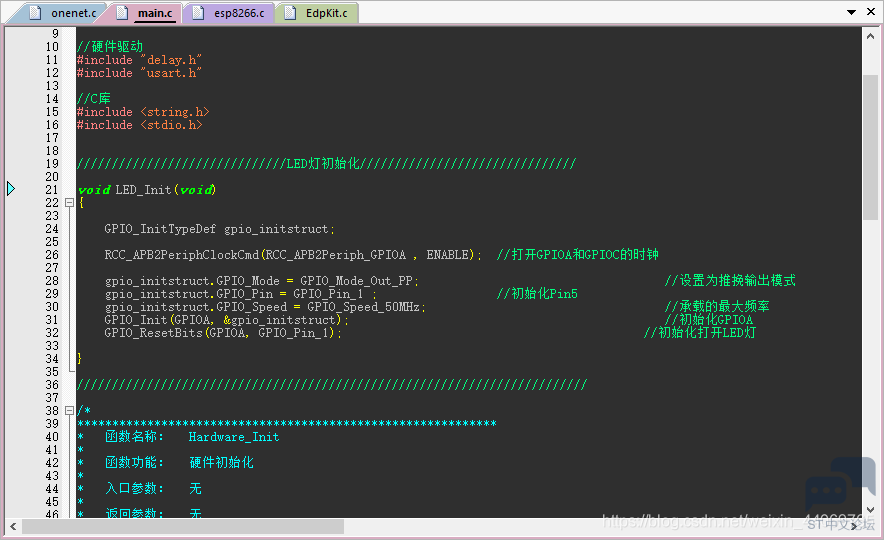The width and height of the screenshot is (884, 540).
Task: Click the //硬件驱动 comment
Action: pos(110,46)
